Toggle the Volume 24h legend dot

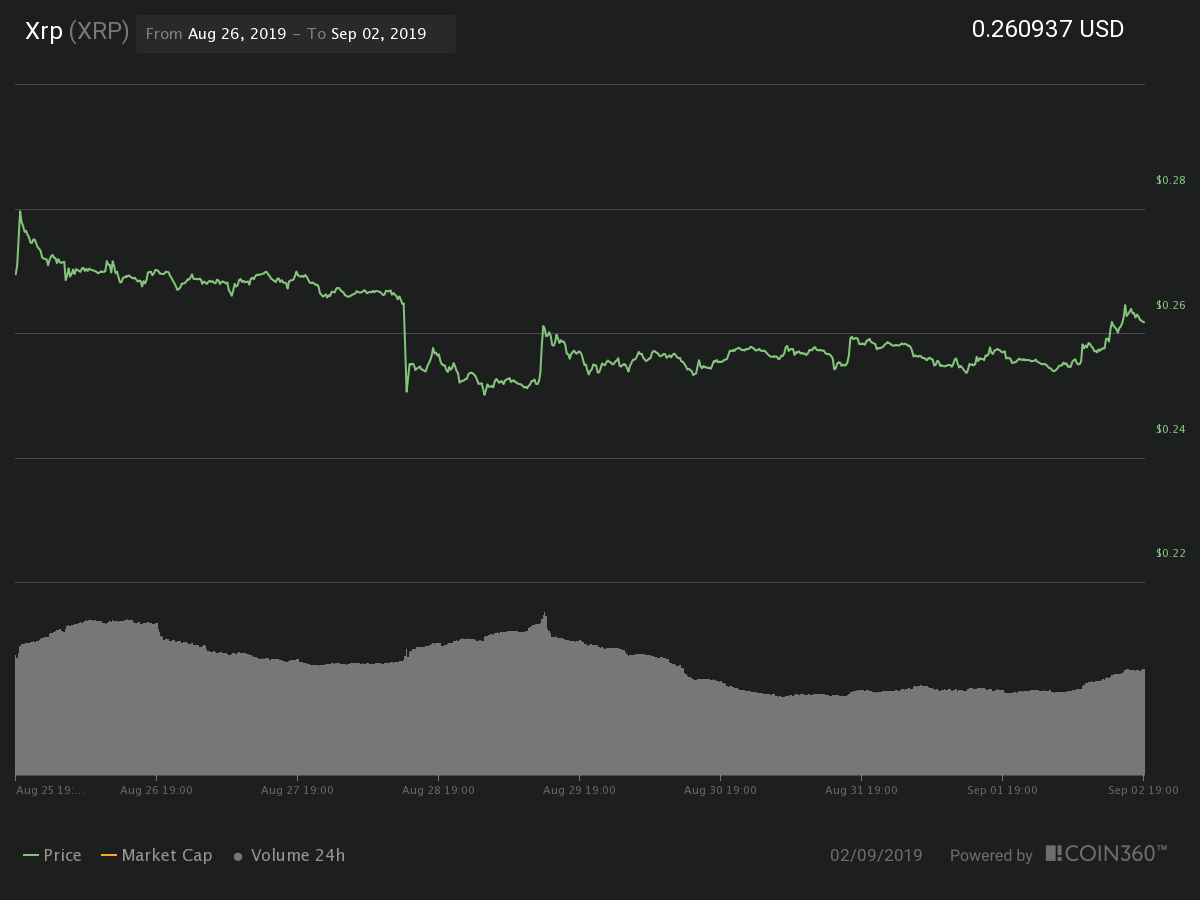pos(238,856)
